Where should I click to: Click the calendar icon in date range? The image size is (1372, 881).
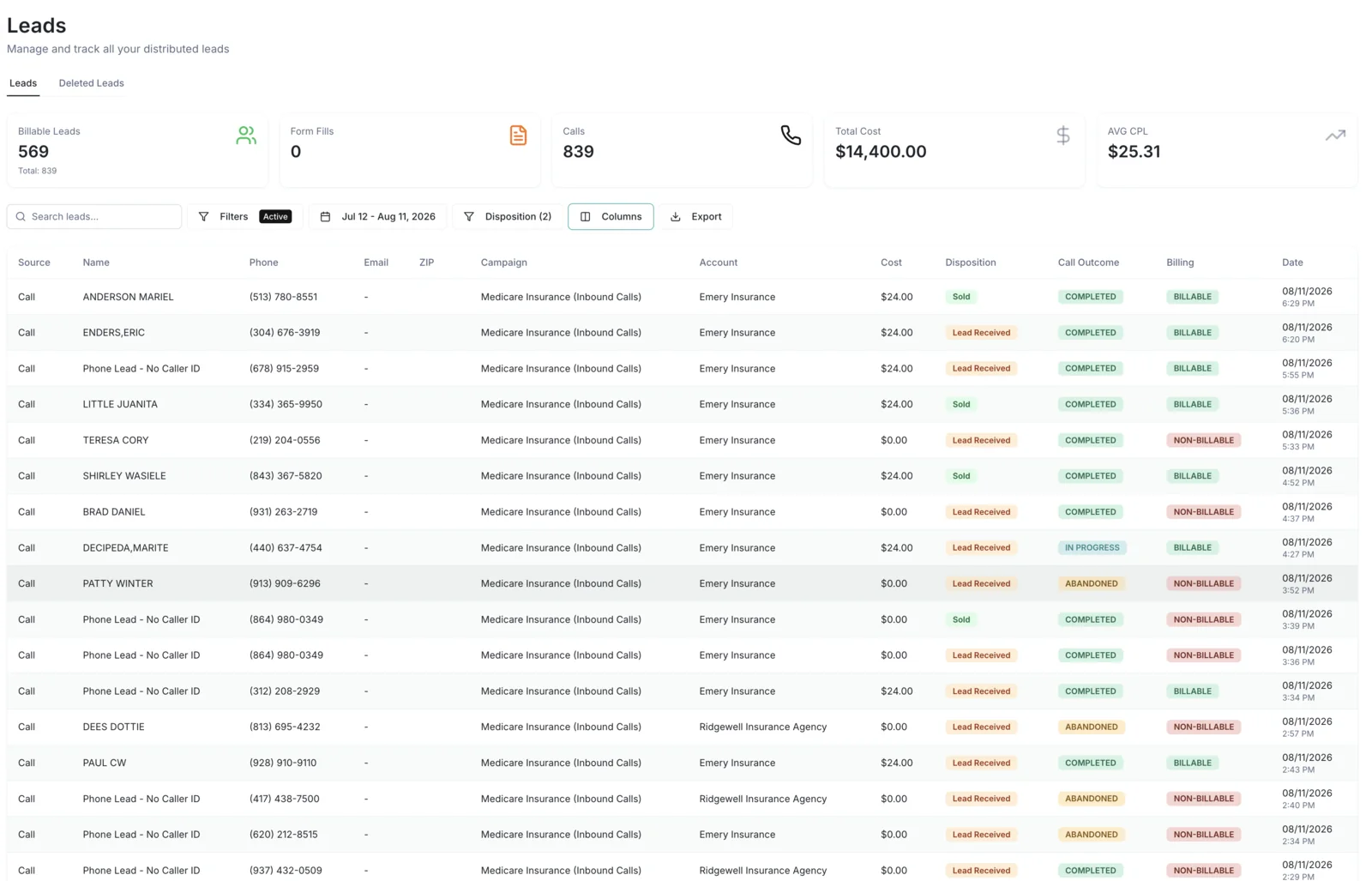tap(325, 217)
